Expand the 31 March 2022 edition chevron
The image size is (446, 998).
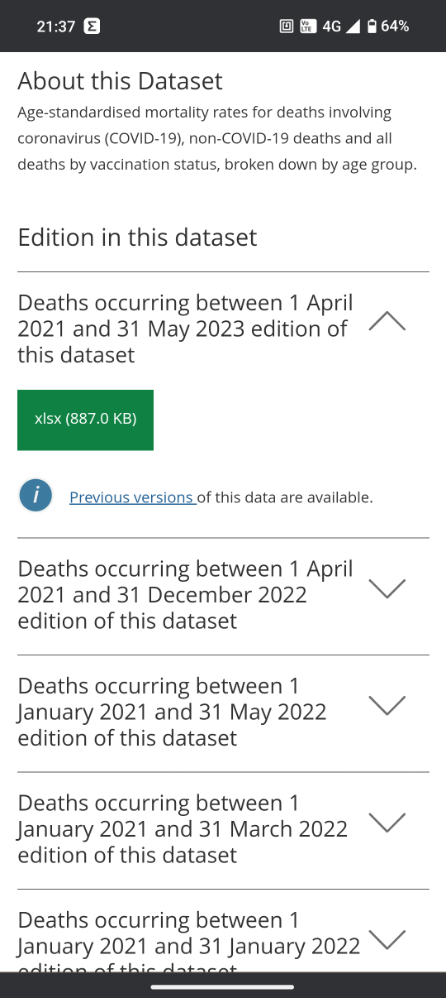point(387,822)
